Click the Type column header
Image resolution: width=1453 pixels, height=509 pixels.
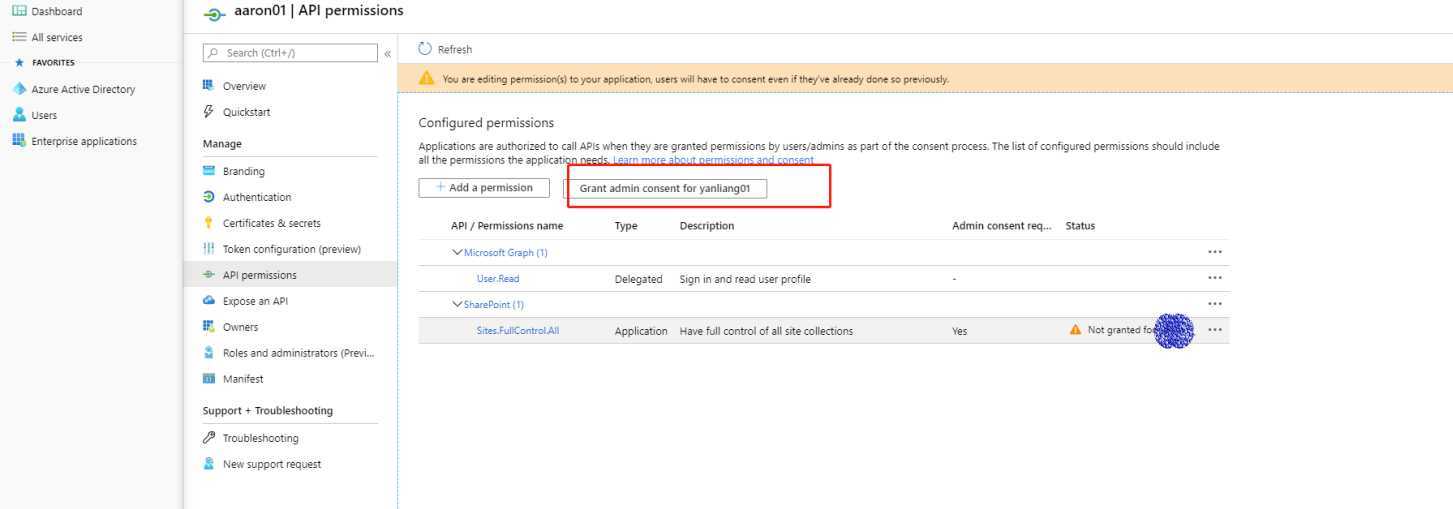pos(626,226)
